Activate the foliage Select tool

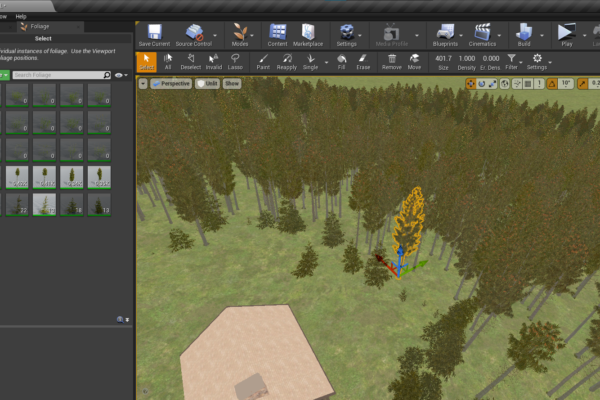pyautogui.click(x=147, y=62)
